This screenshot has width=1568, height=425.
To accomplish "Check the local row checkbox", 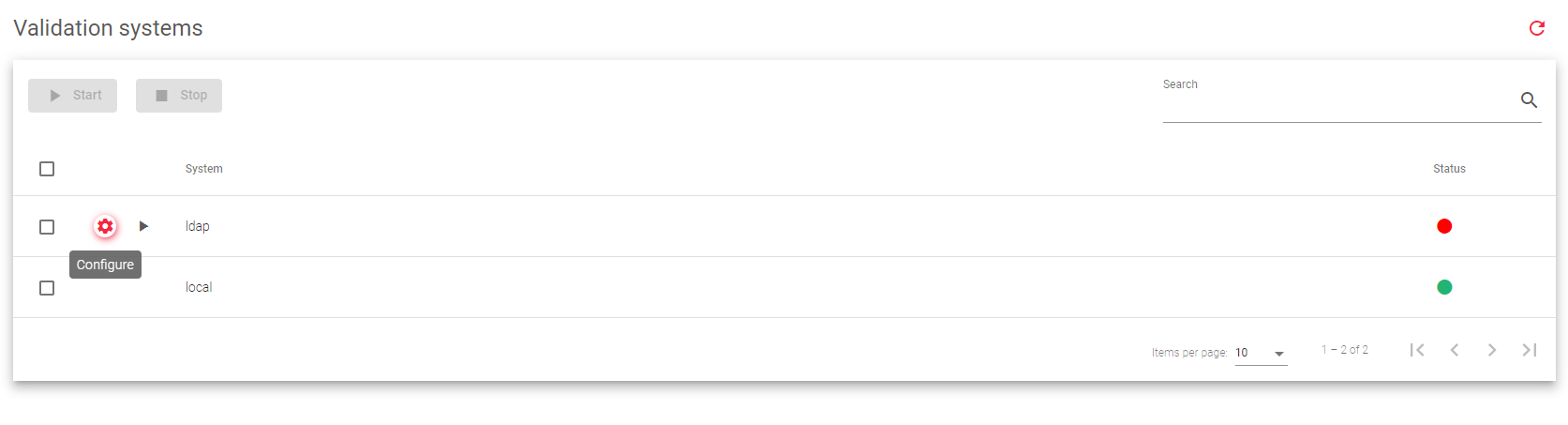I will pyautogui.click(x=47, y=288).
